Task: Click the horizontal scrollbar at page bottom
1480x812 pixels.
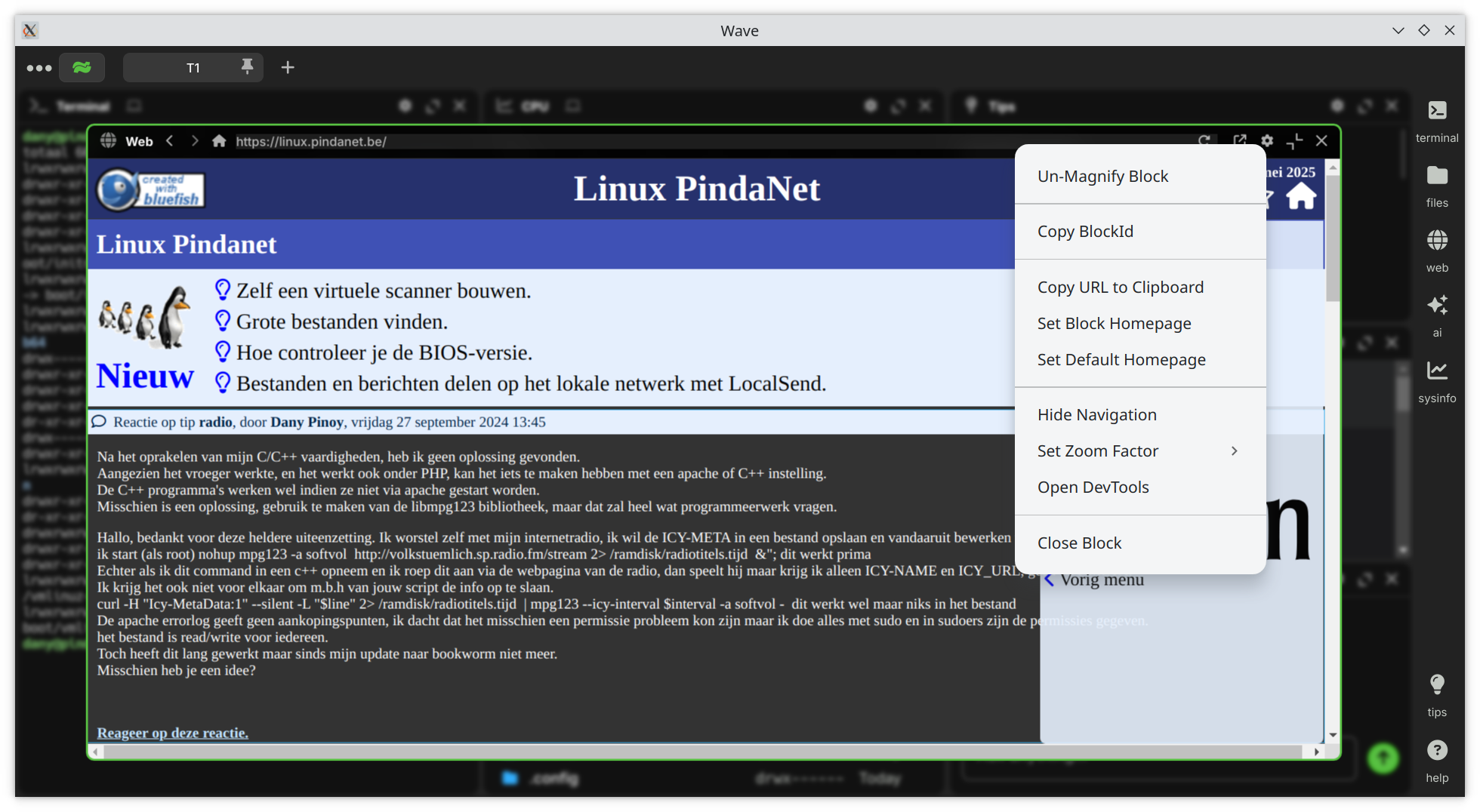Action: pos(702,752)
